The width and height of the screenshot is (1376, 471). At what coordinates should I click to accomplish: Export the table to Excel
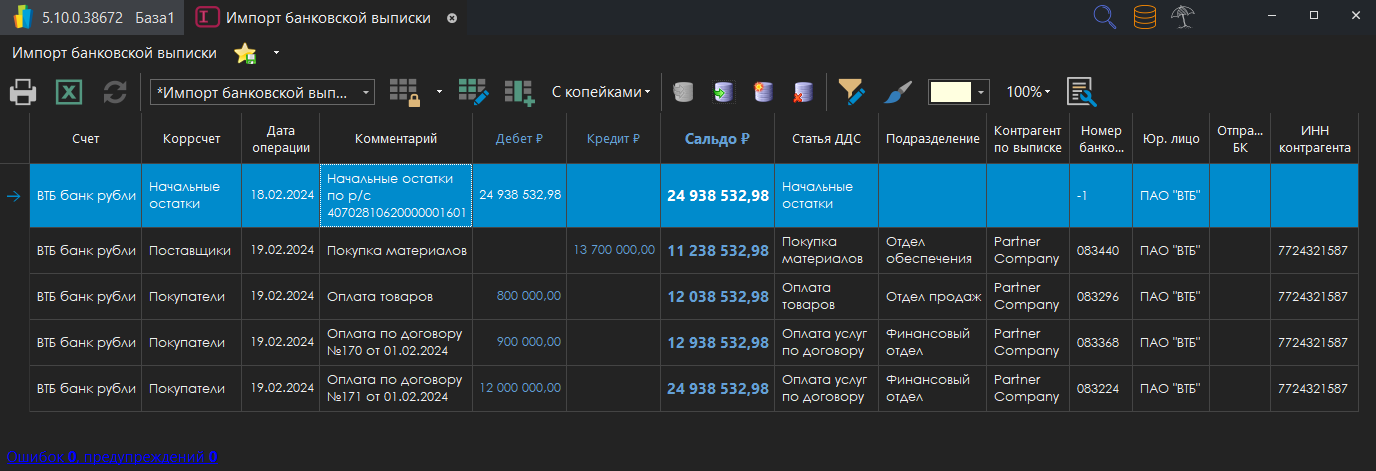[x=69, y=93]
